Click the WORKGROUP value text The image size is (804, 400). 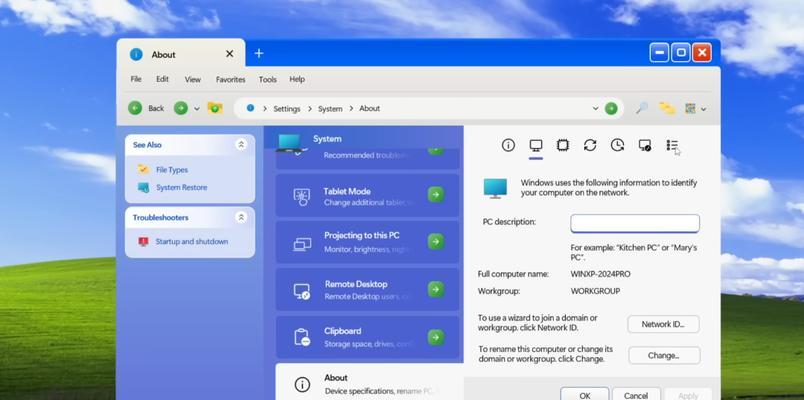point(595,291)
